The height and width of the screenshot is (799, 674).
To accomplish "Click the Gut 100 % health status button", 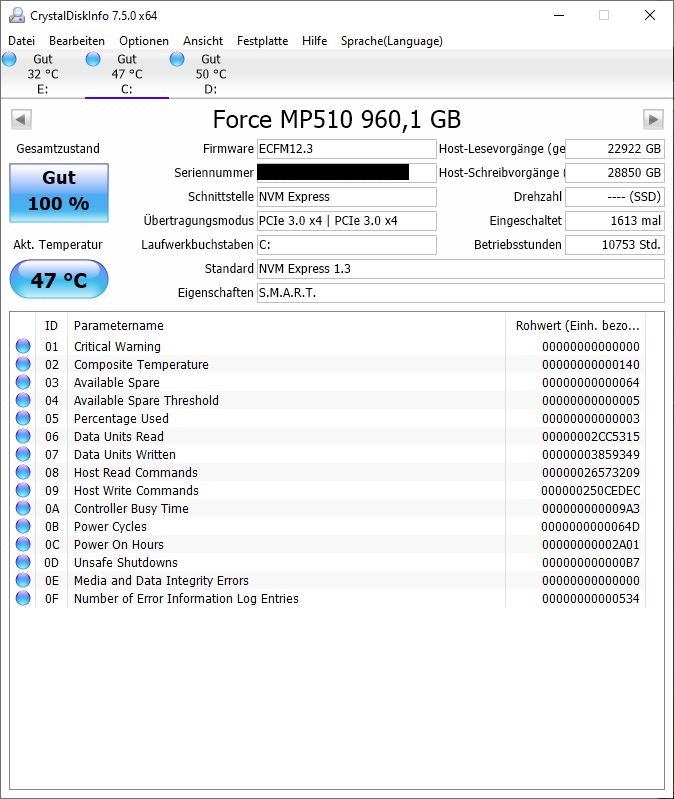I will (x=59, y=193).
